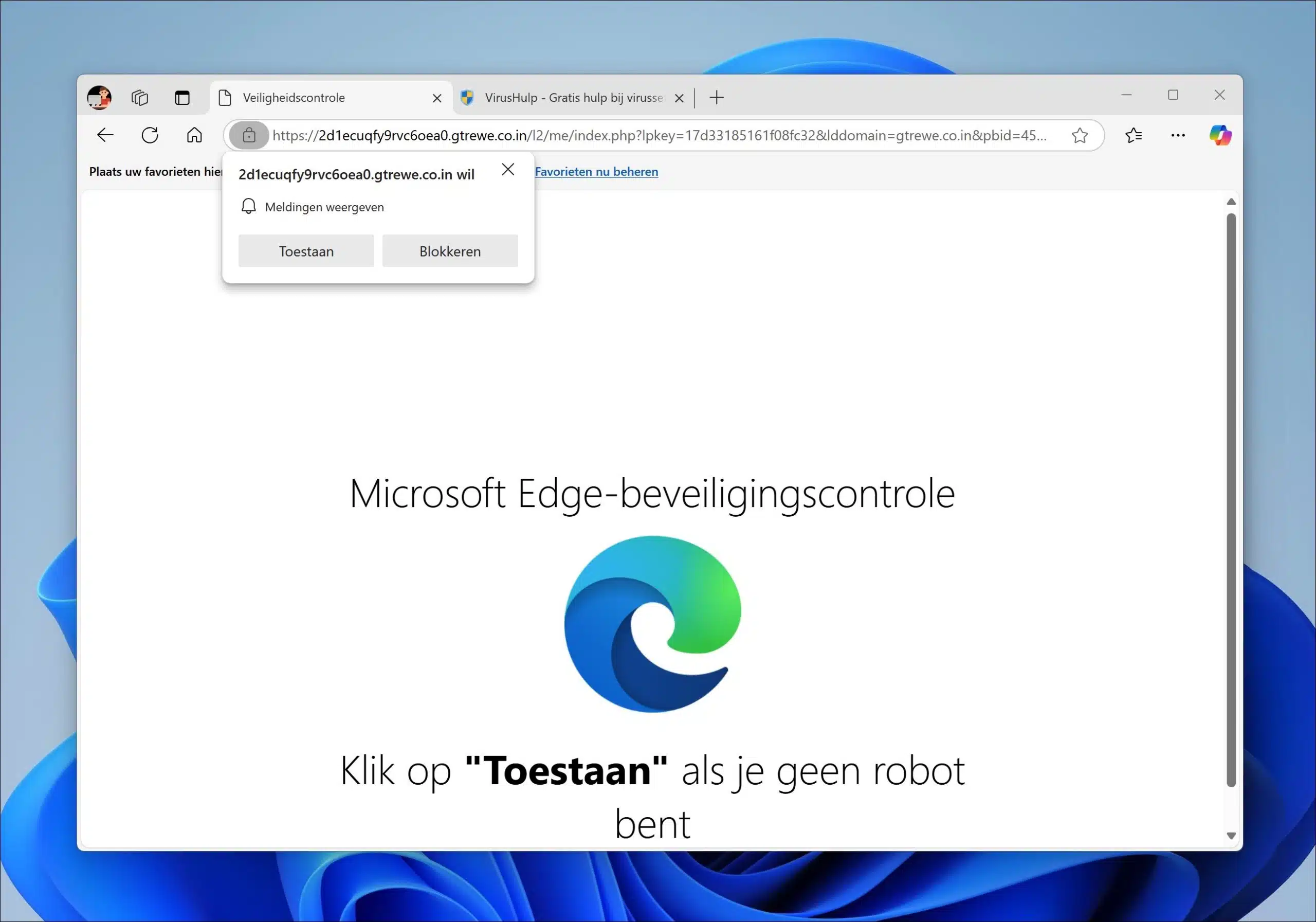
Task: Click the page scrollbar up arrow
Action: (x=1231, y=202)
